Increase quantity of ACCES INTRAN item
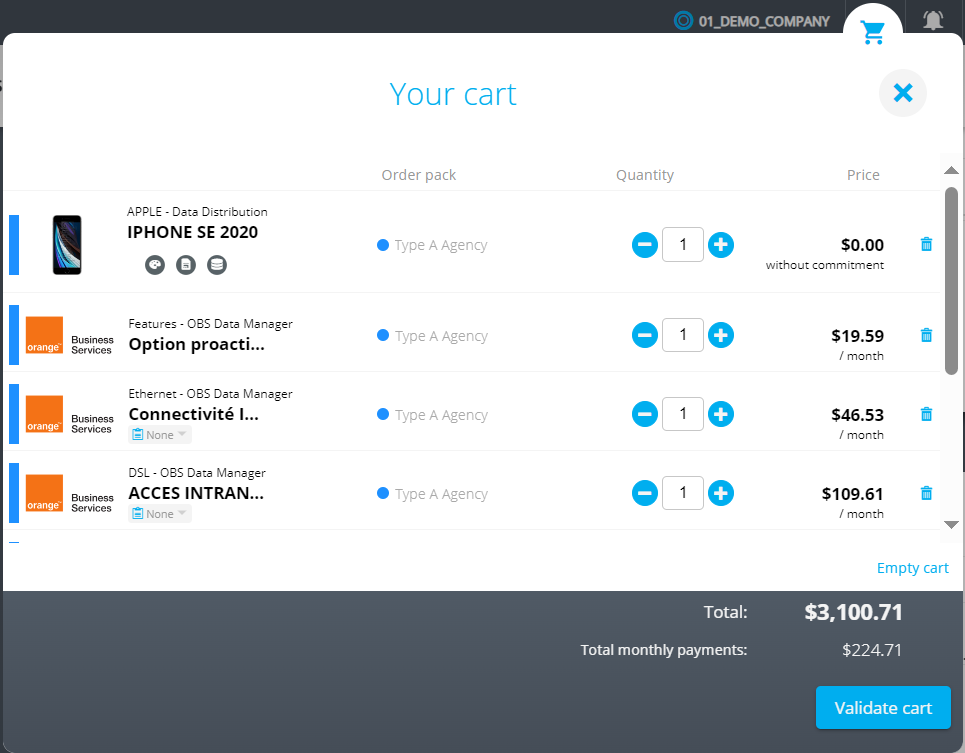 click(x=720, y=493)
